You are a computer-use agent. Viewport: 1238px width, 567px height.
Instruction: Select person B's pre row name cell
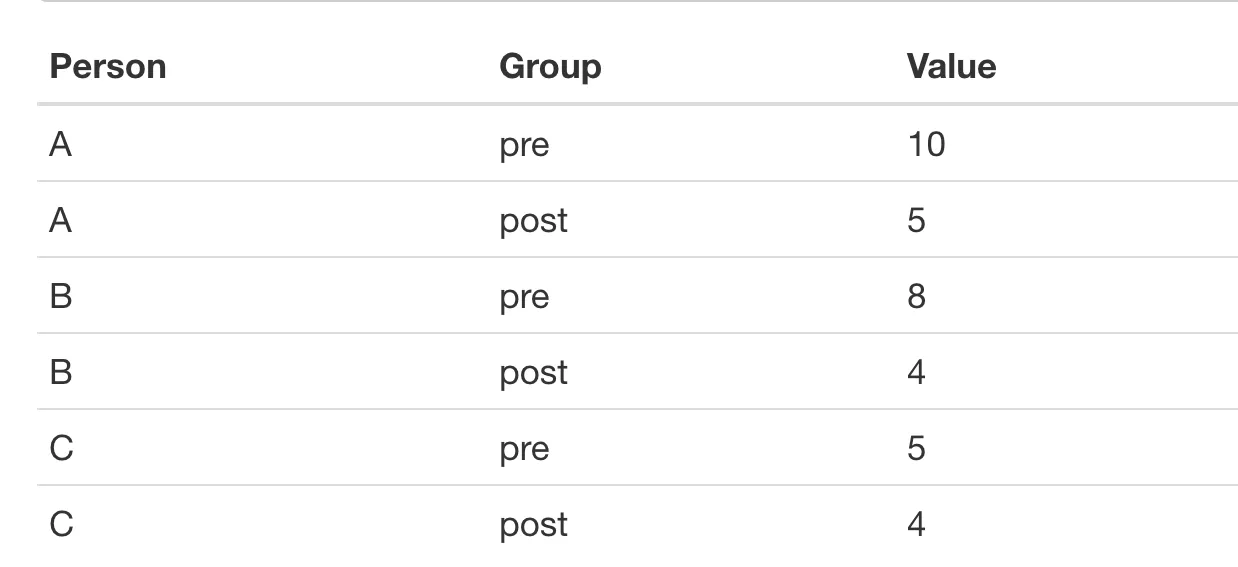[x=60, y=297]
